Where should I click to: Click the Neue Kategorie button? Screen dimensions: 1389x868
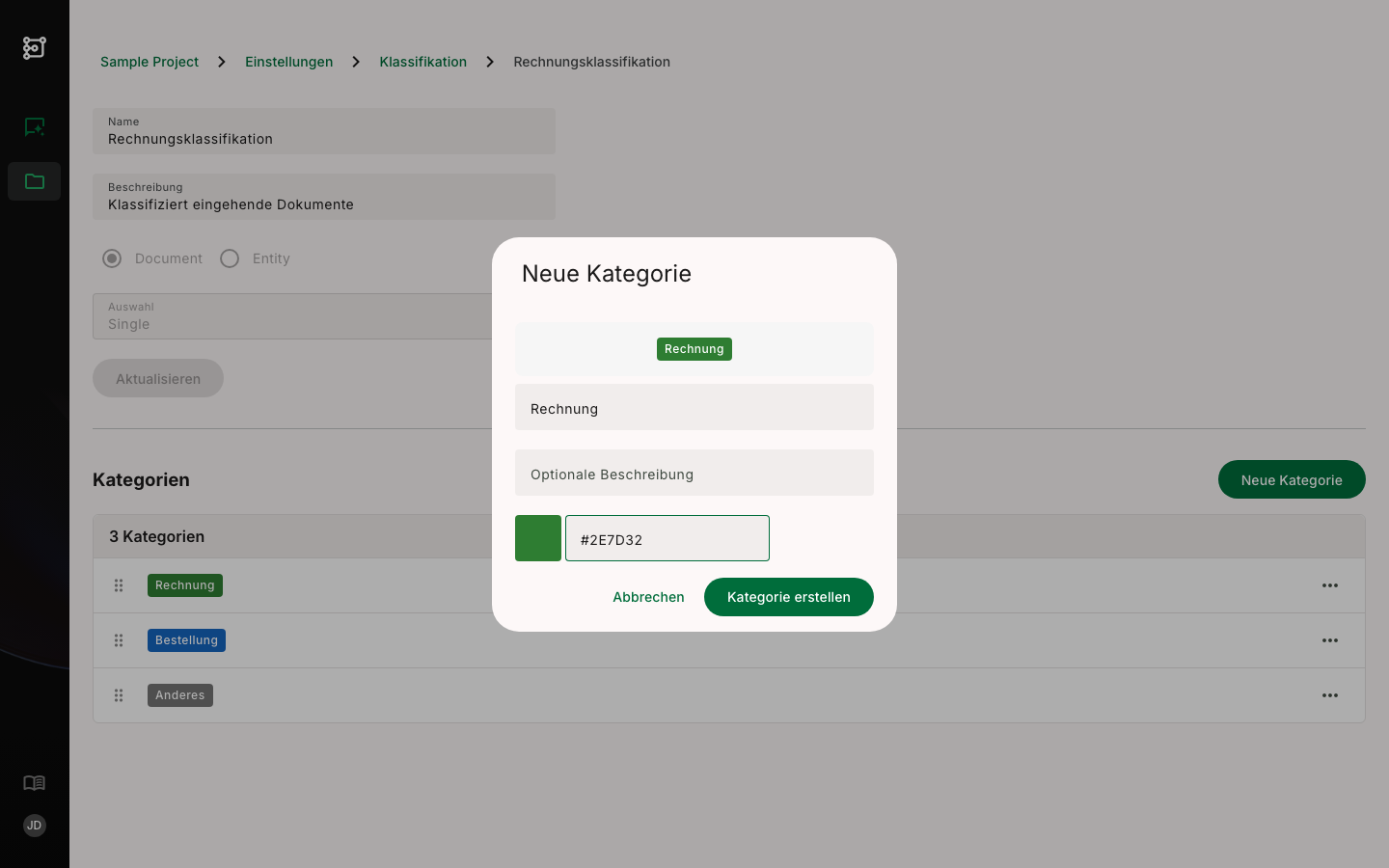1292,479
